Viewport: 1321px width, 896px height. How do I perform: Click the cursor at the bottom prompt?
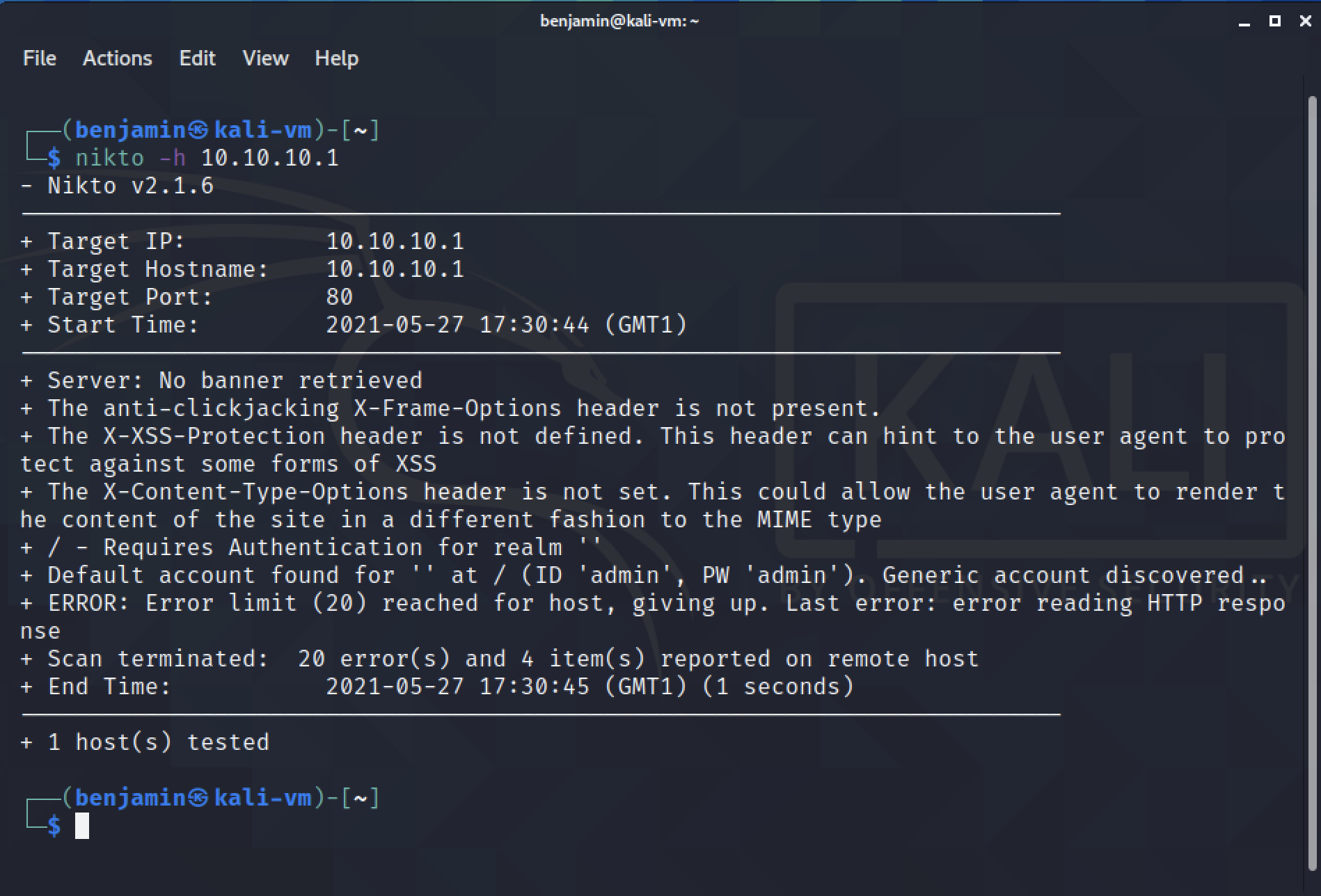point(82,826)
